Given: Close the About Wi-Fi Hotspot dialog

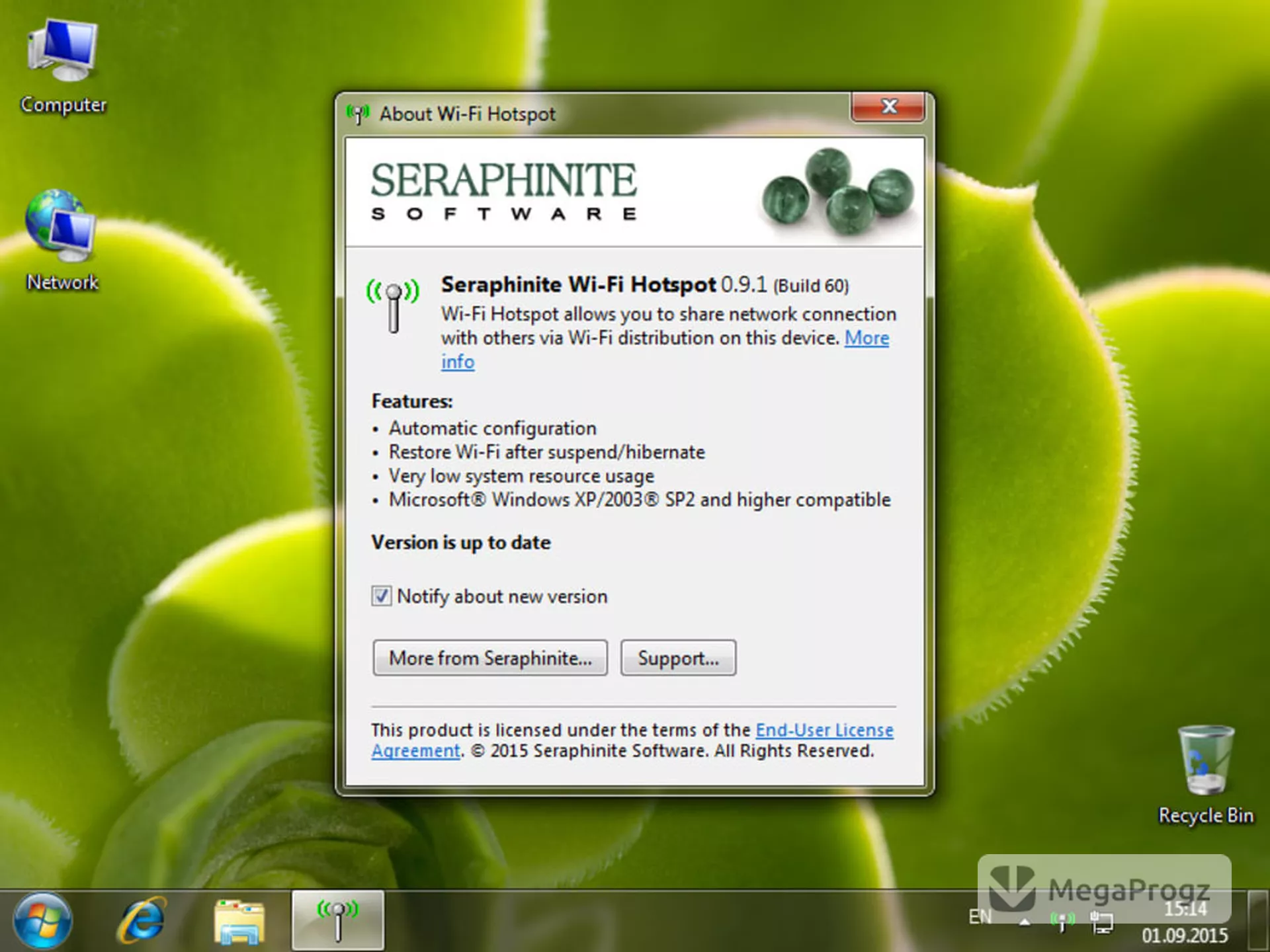Looking at the screenshot, I should point(888,106).
